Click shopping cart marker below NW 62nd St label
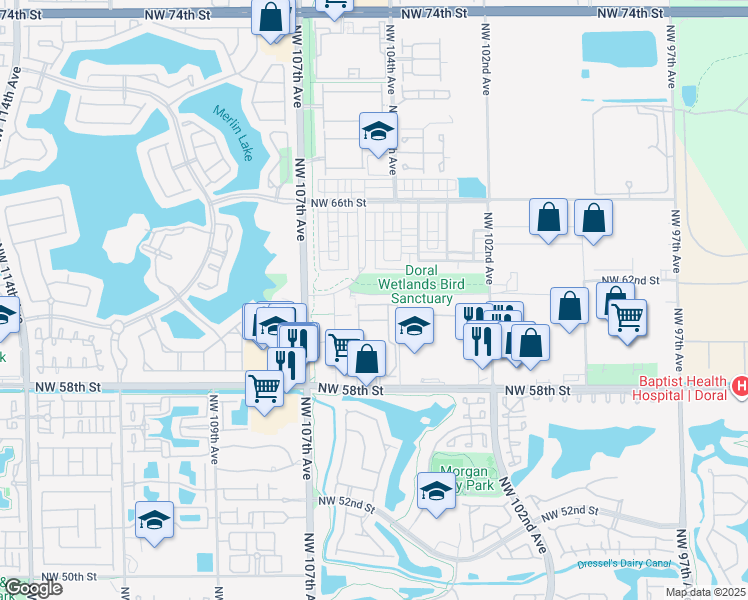 pos(628,320)
